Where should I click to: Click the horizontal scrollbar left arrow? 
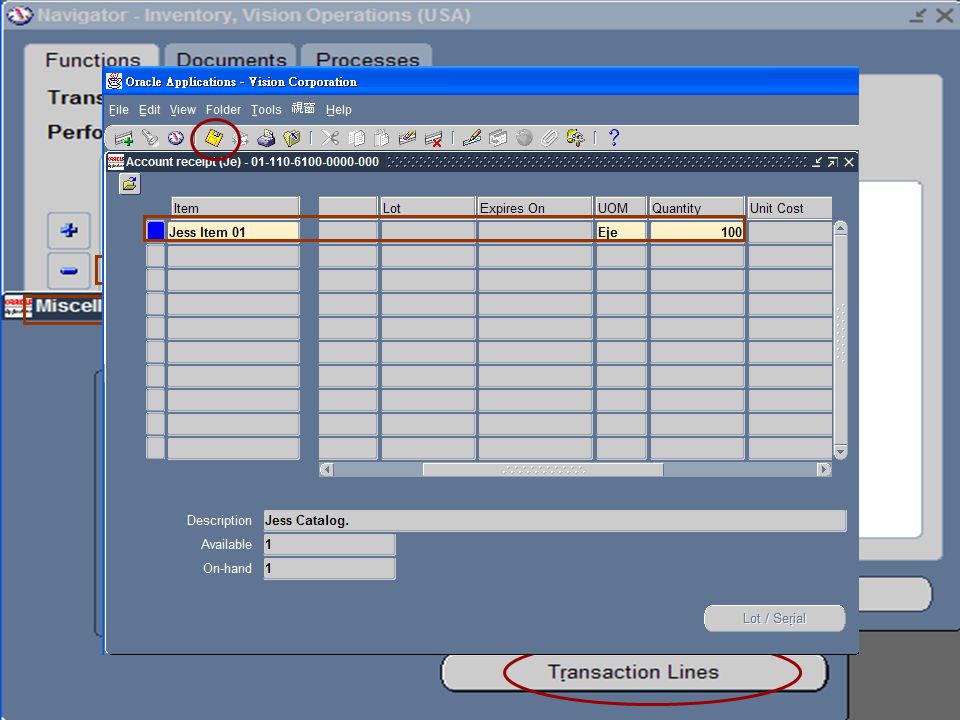(x=327, y=470)
